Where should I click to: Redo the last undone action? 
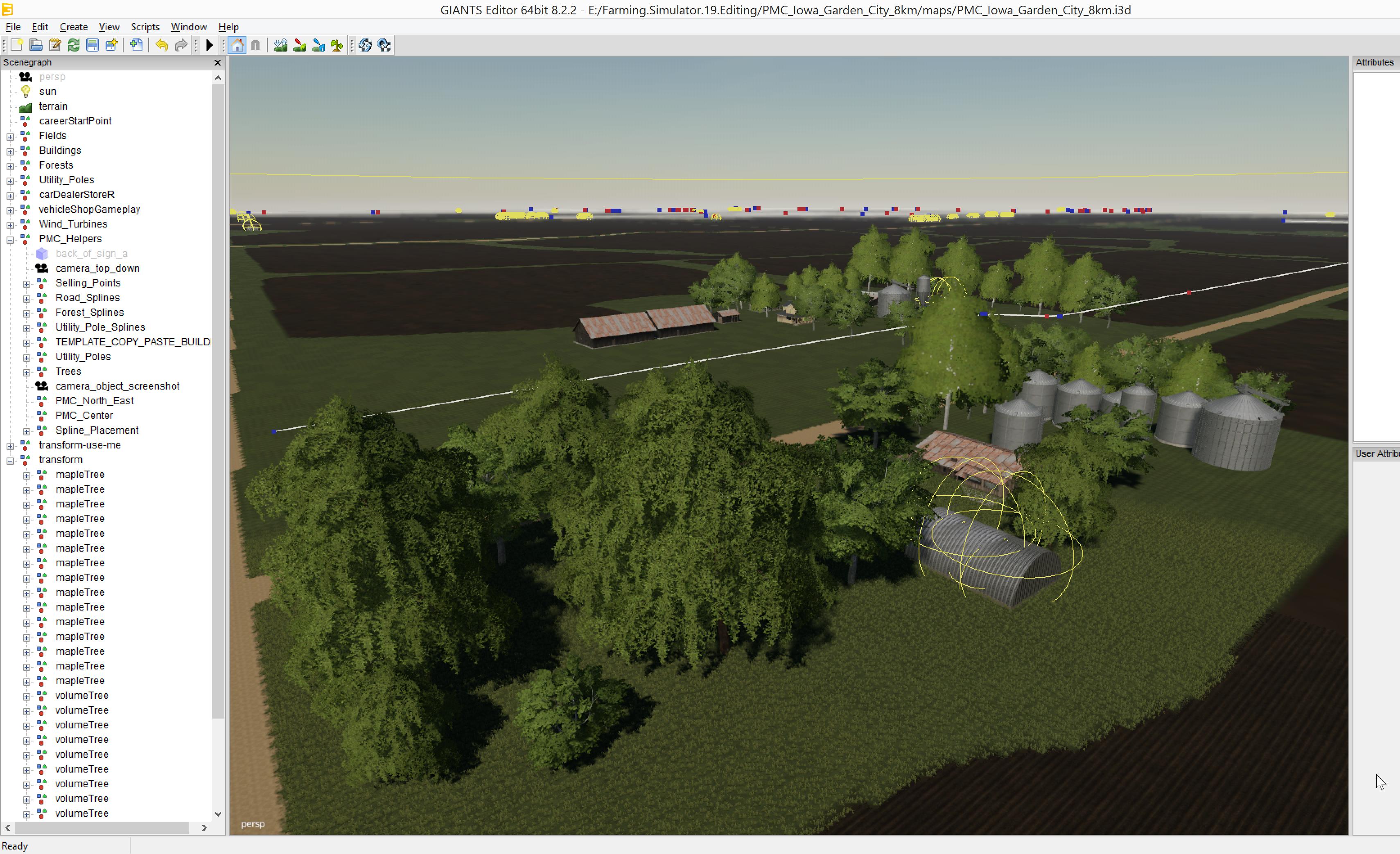click(181, 45)
